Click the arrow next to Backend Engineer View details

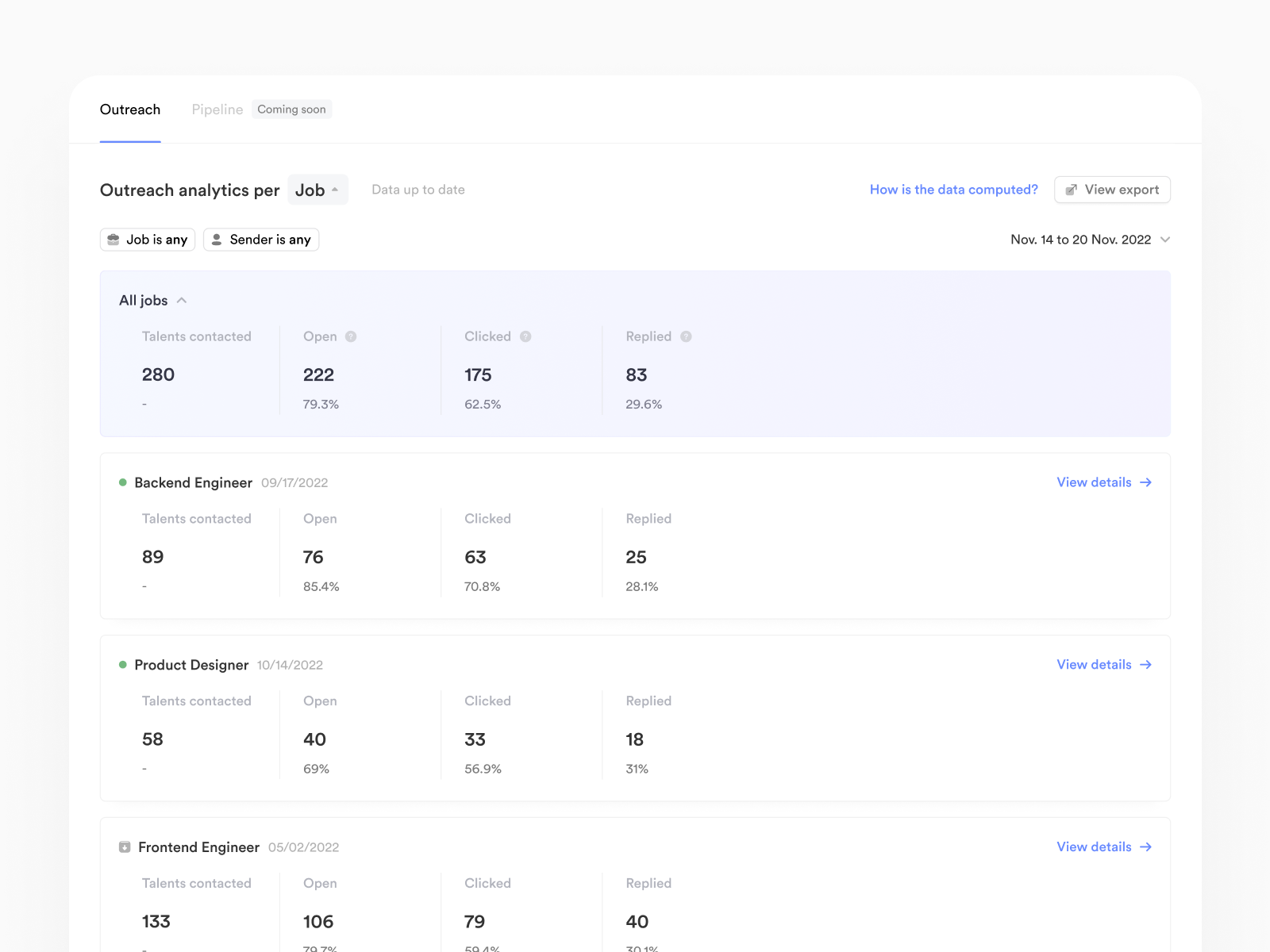click(1145, 482)
